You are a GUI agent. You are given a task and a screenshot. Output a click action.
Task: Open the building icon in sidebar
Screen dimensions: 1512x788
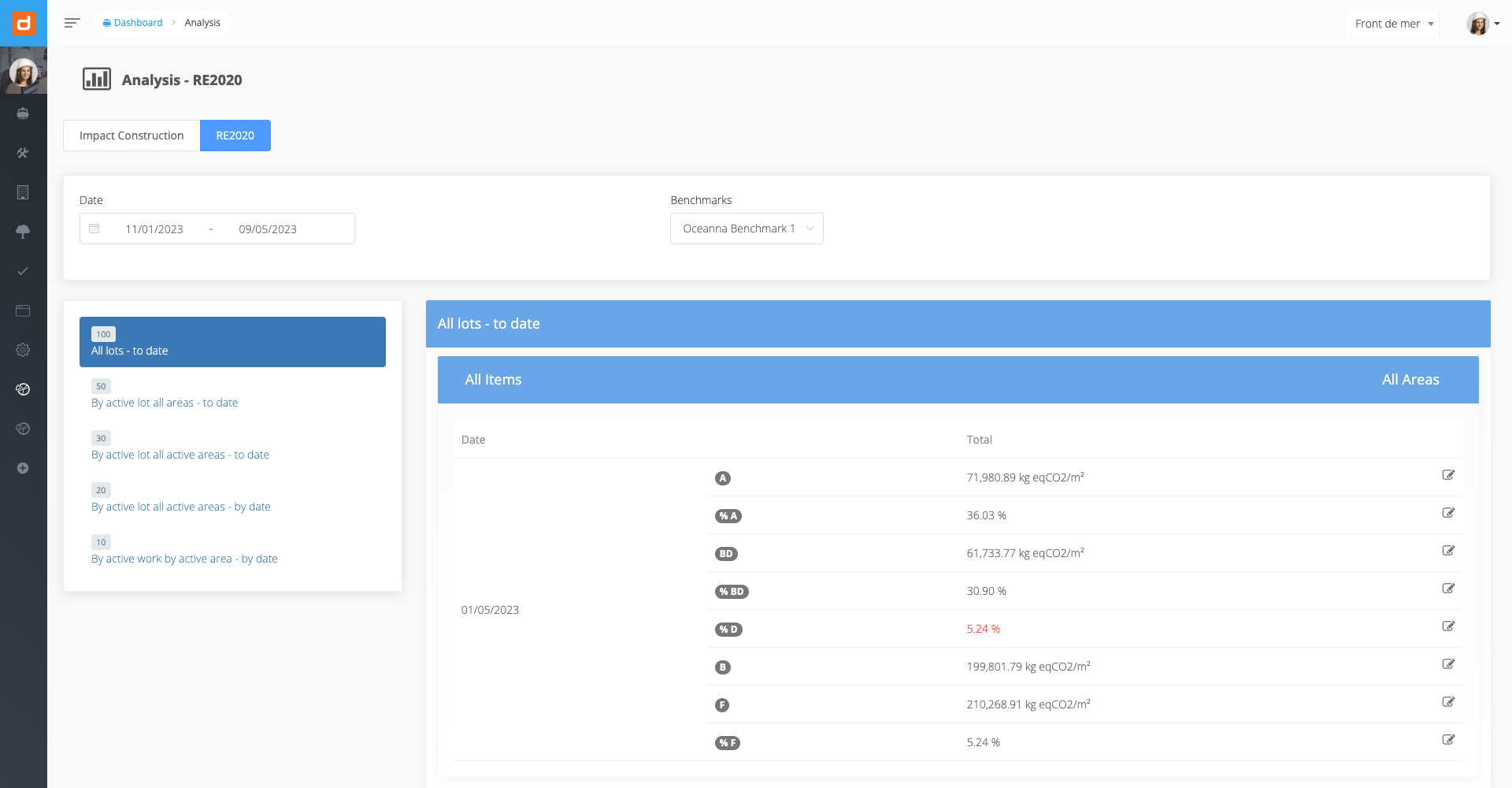[23, 192]
